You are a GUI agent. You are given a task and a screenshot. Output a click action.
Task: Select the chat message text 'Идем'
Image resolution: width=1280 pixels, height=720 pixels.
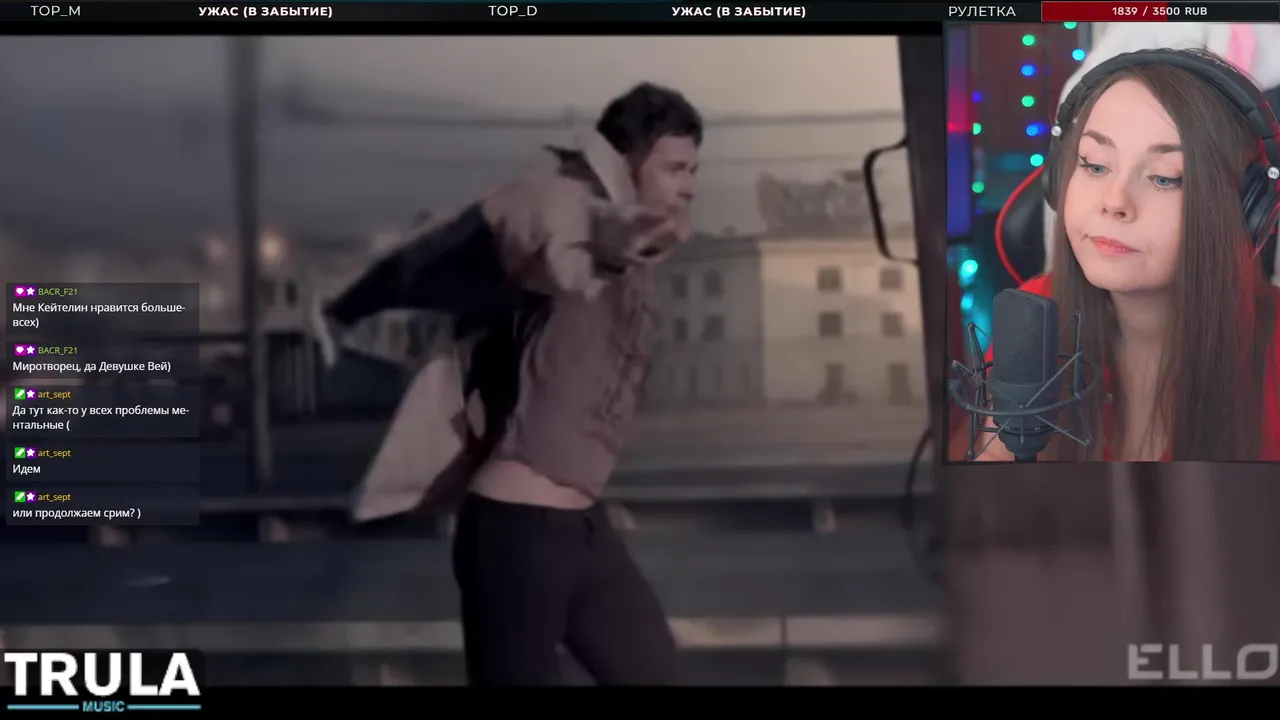(x=26, y=469)
